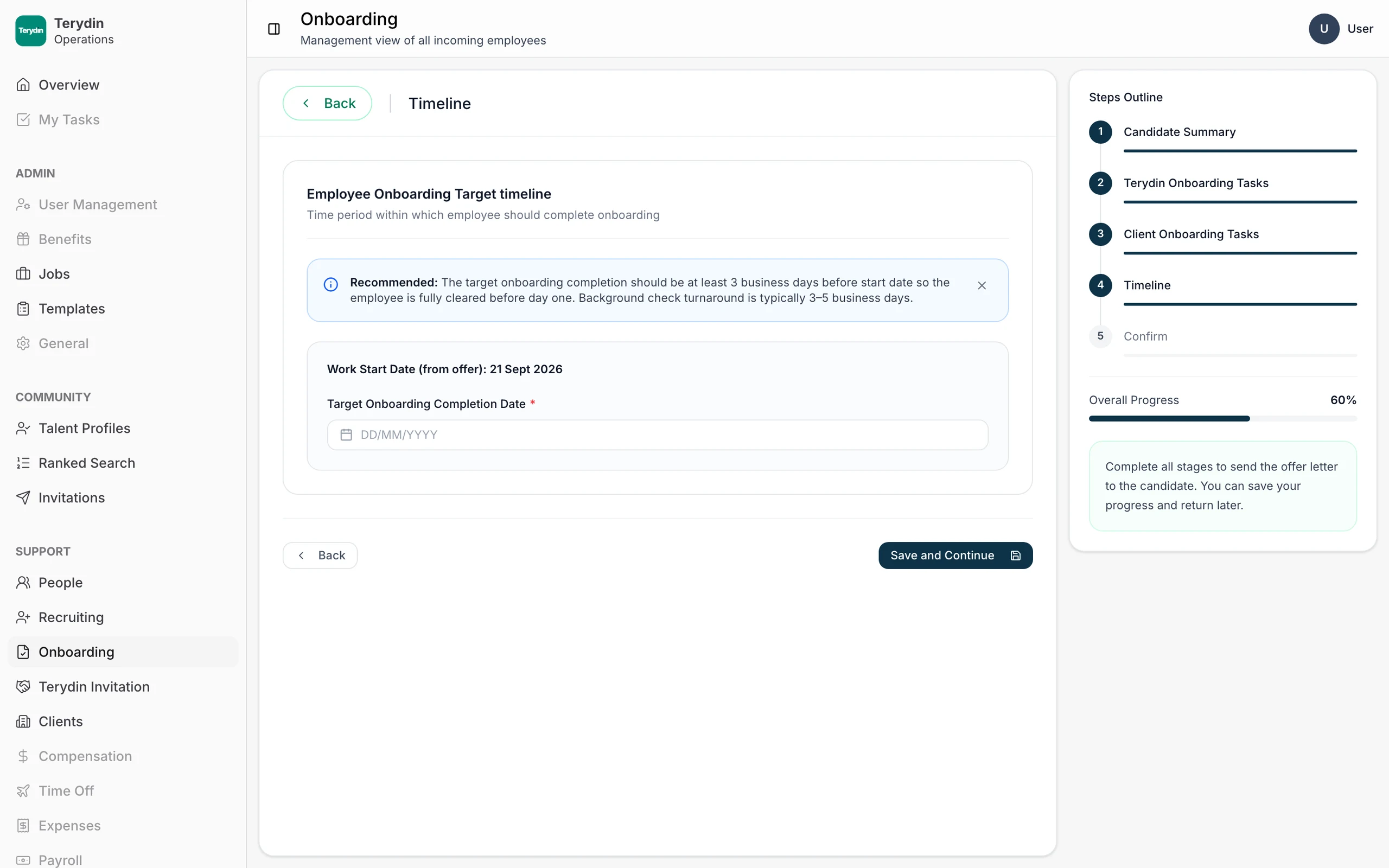Click the Recruiting add-person icon

click(23, 617)
